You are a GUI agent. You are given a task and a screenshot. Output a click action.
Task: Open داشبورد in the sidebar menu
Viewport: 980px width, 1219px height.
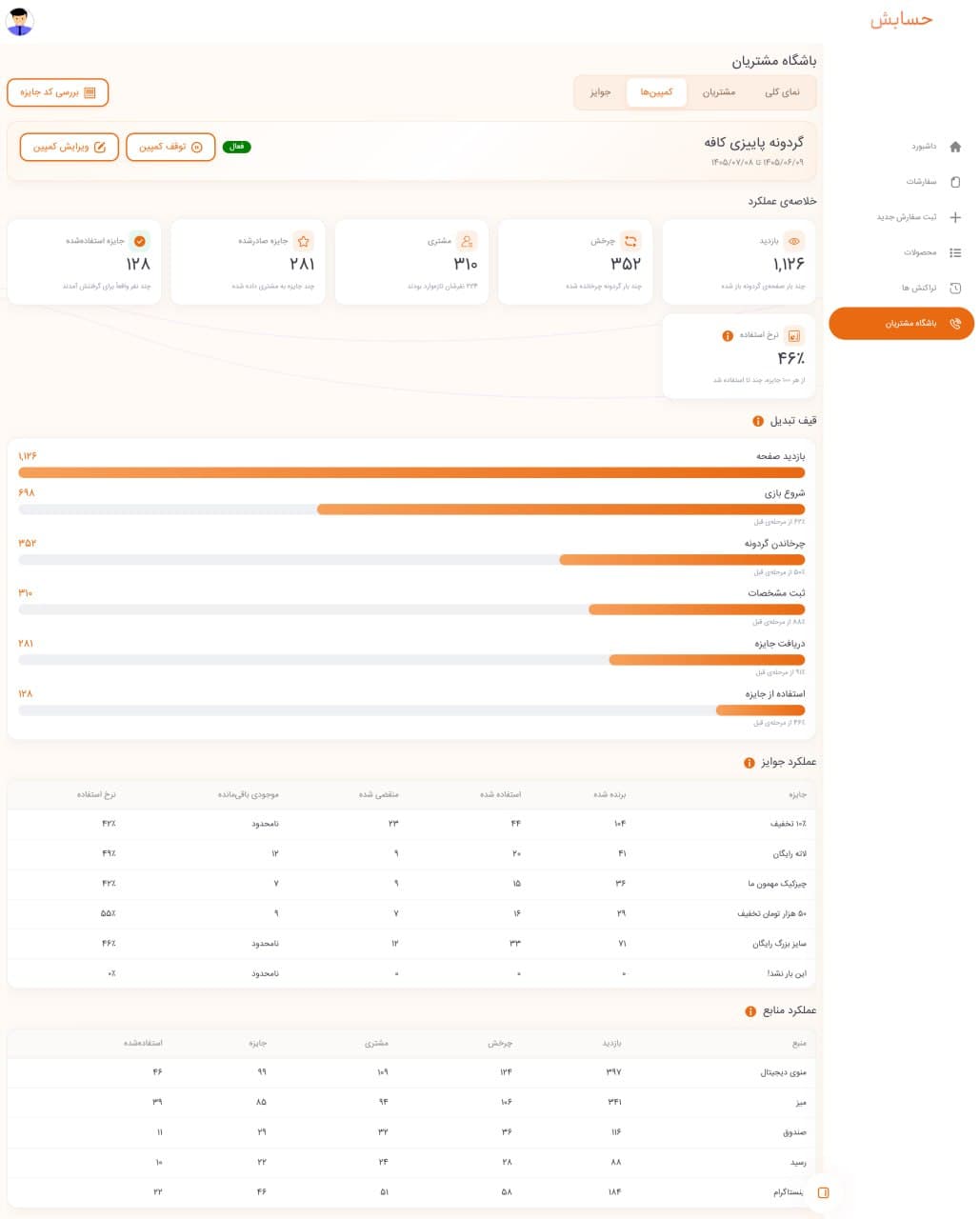(902, 147)
